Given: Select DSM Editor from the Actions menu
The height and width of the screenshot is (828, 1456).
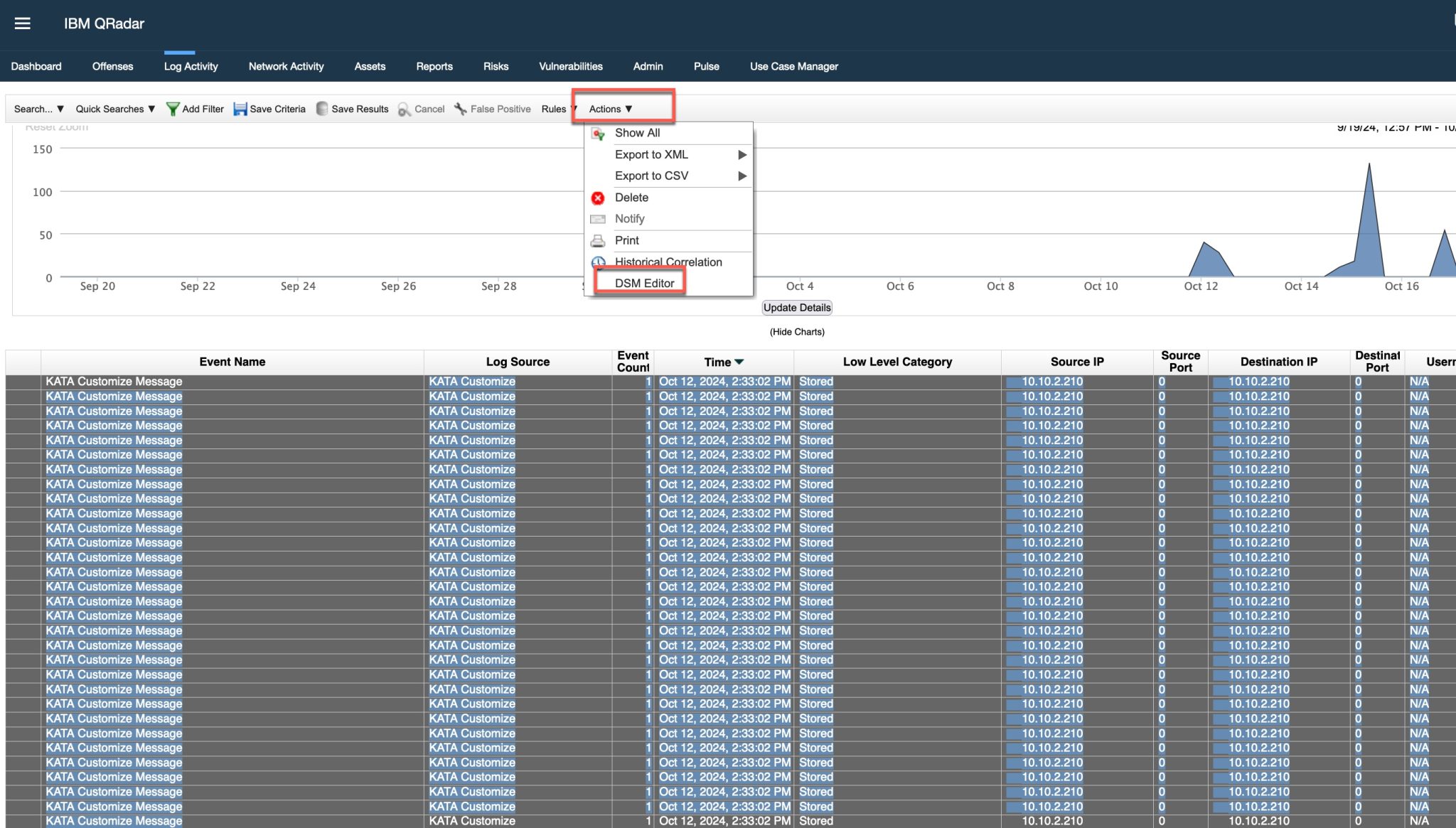Looking at the screenshot, I should point(644,283).
